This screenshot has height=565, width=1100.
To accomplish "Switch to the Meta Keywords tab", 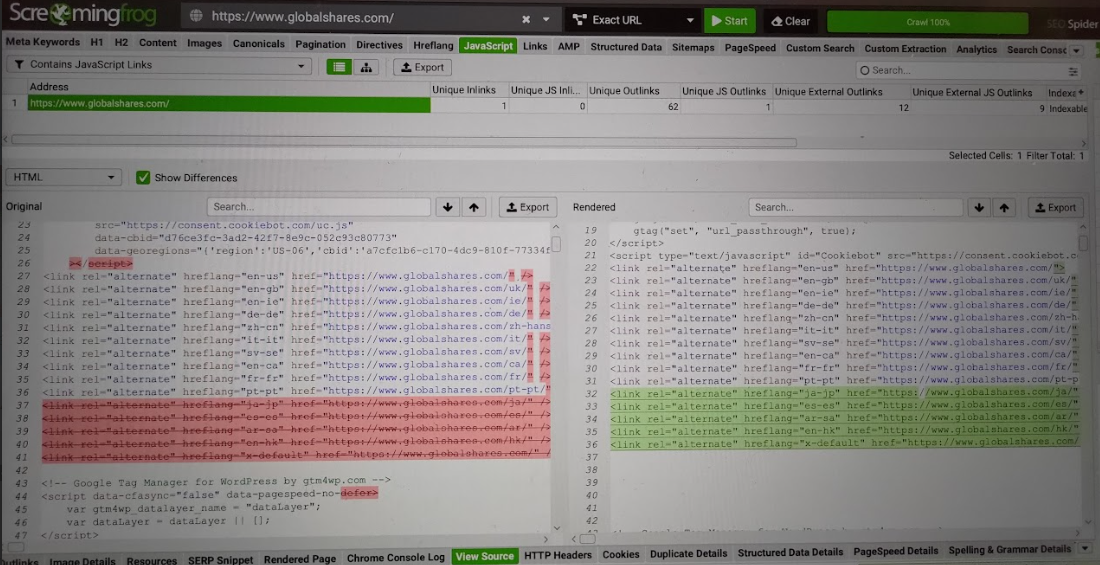I will [43, 42].
